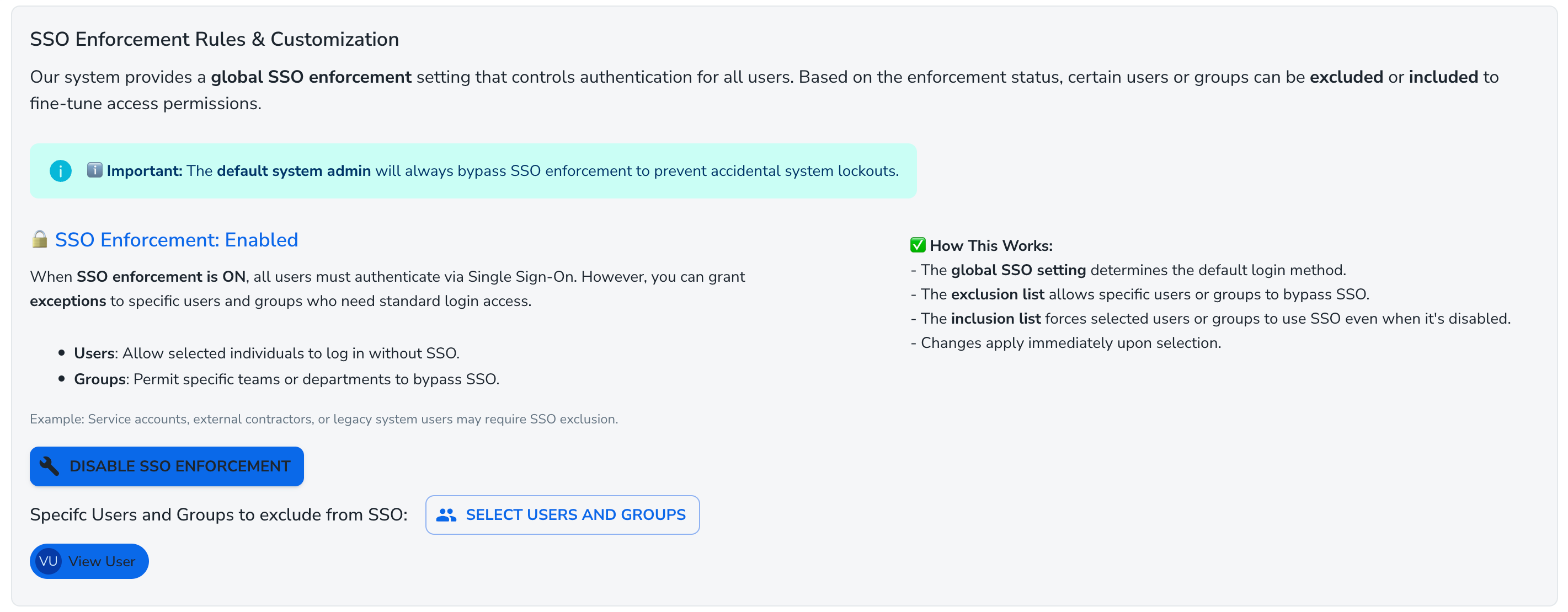Click the bold "exclusion list" text
The height and width of the screenshot is (612, 1568).
(997, 294)
